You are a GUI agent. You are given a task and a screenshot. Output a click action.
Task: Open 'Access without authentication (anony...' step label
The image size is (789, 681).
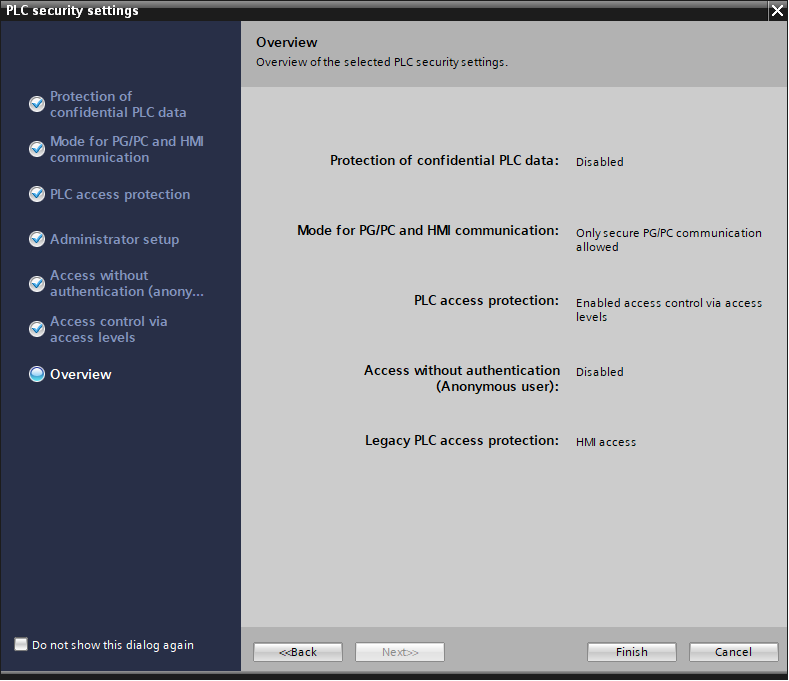point(126,284)
